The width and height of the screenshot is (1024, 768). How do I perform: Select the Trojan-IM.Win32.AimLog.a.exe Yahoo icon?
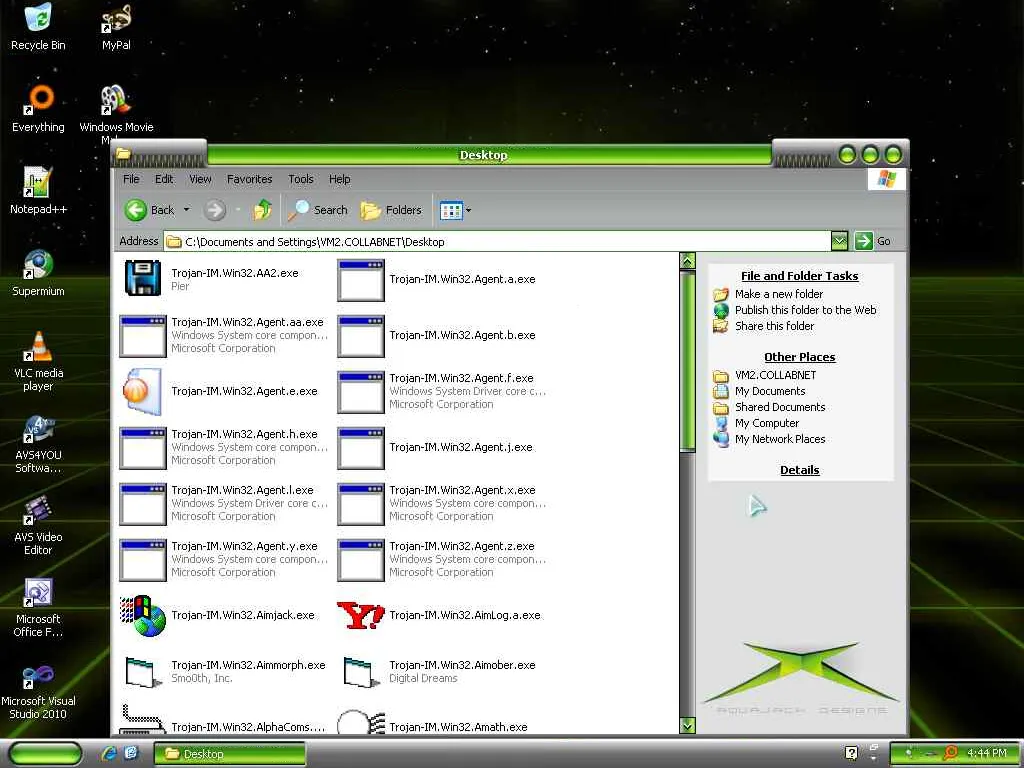(360, 615)
